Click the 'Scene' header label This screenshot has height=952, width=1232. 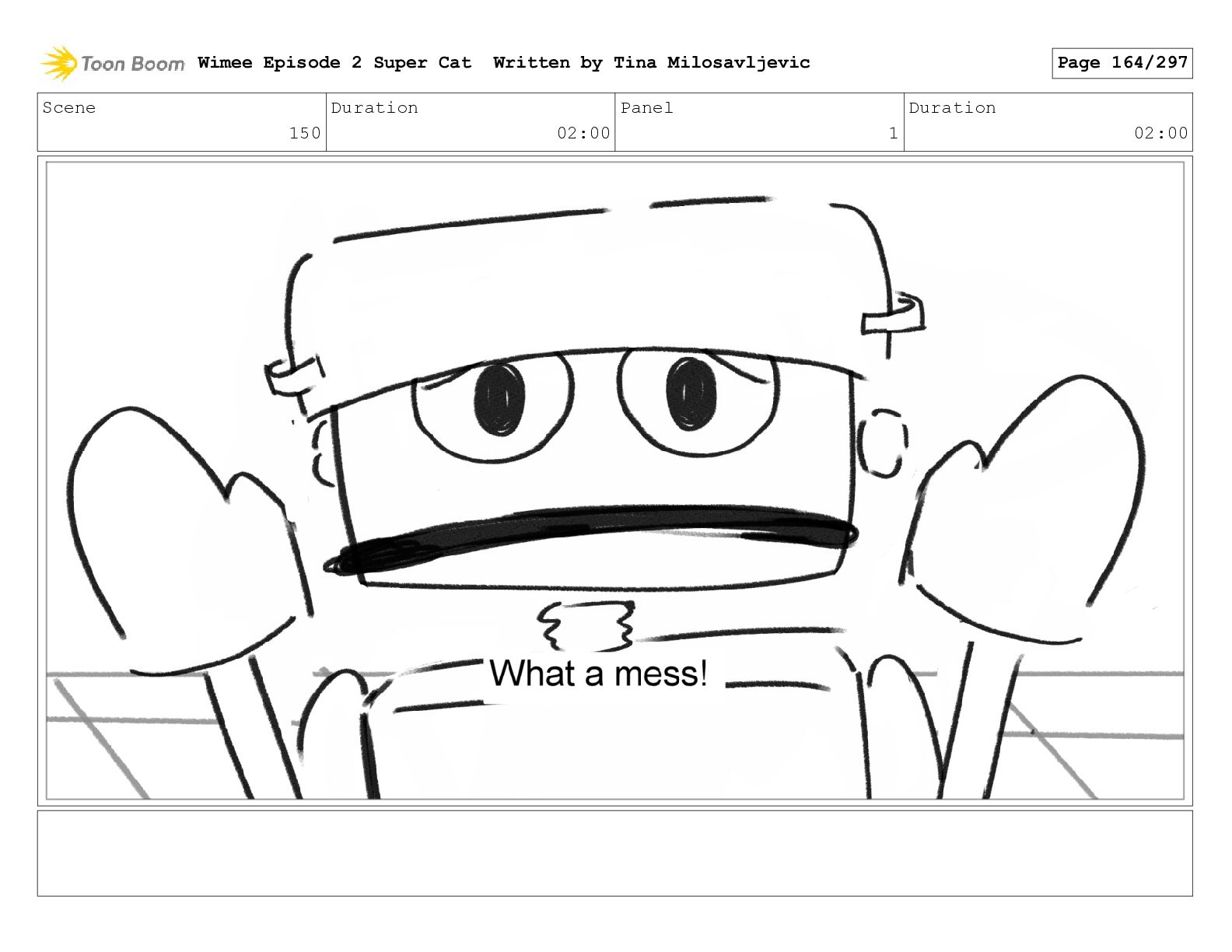coord(69,107)
